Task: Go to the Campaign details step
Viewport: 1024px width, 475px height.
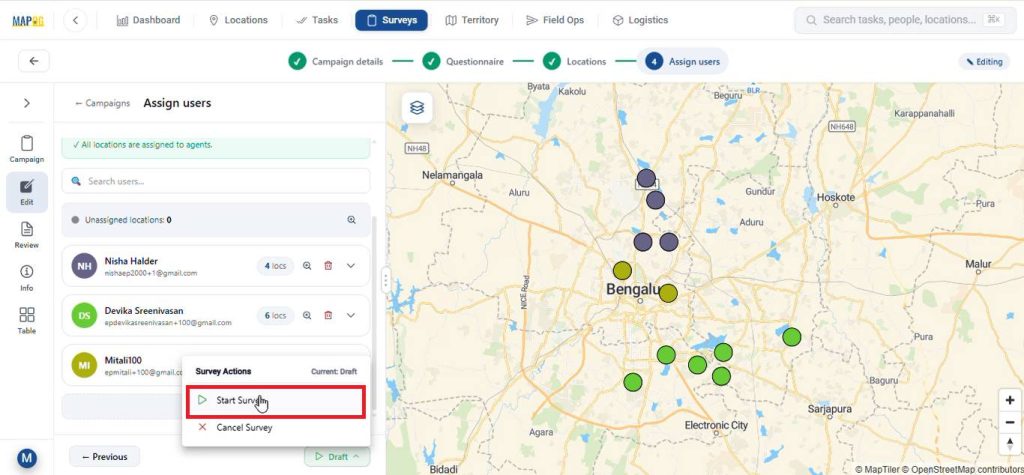Action: (x=336, y=61)
